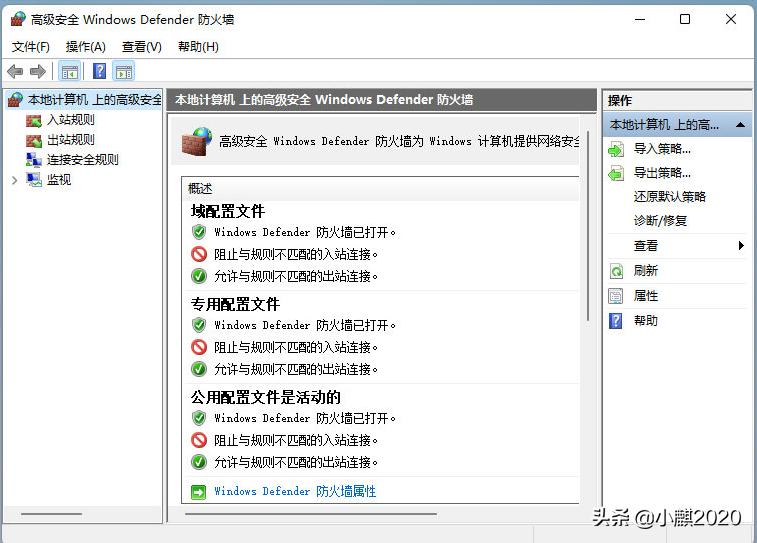Viewport: 757px width, 543px height.
Task: Click the 属性 properties icon in actions
Action: point(616,295)
